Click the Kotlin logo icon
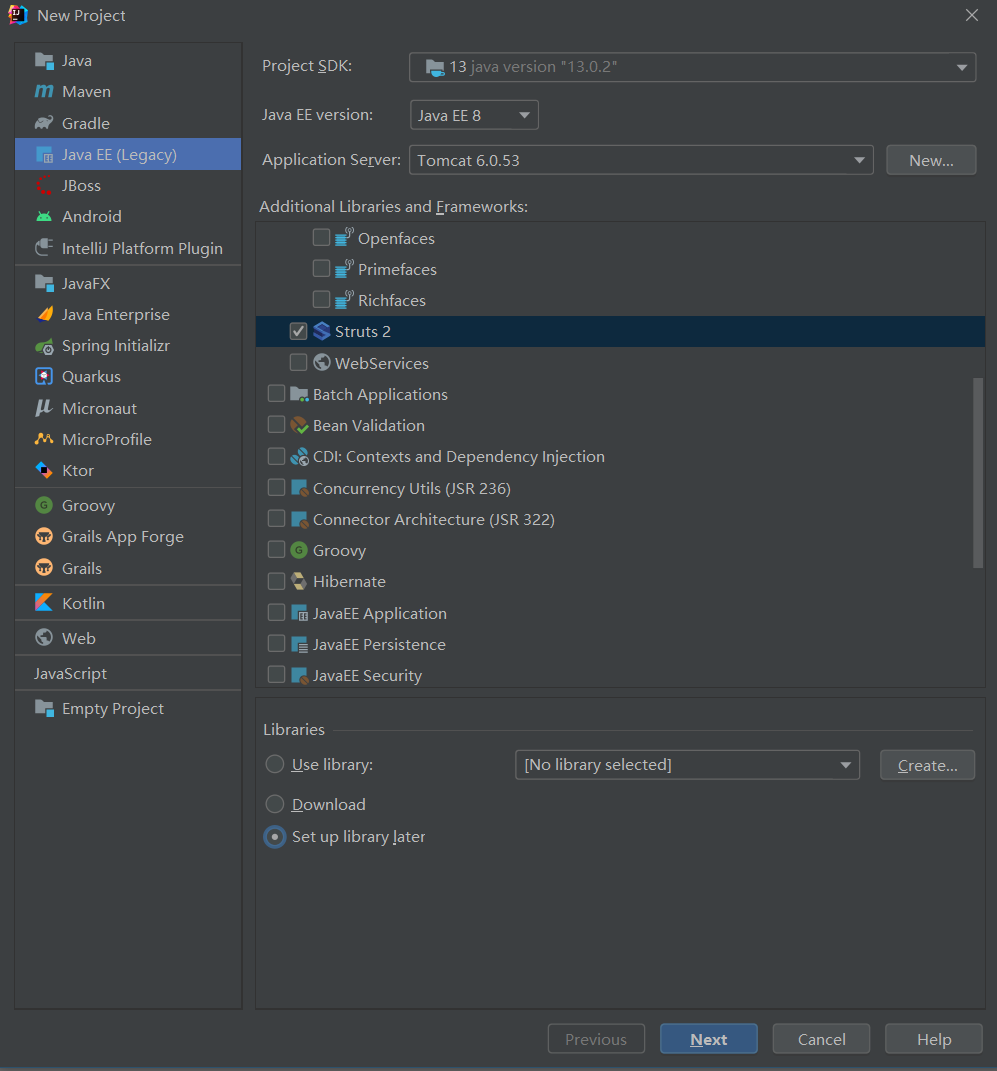 [x=44, y=602]
